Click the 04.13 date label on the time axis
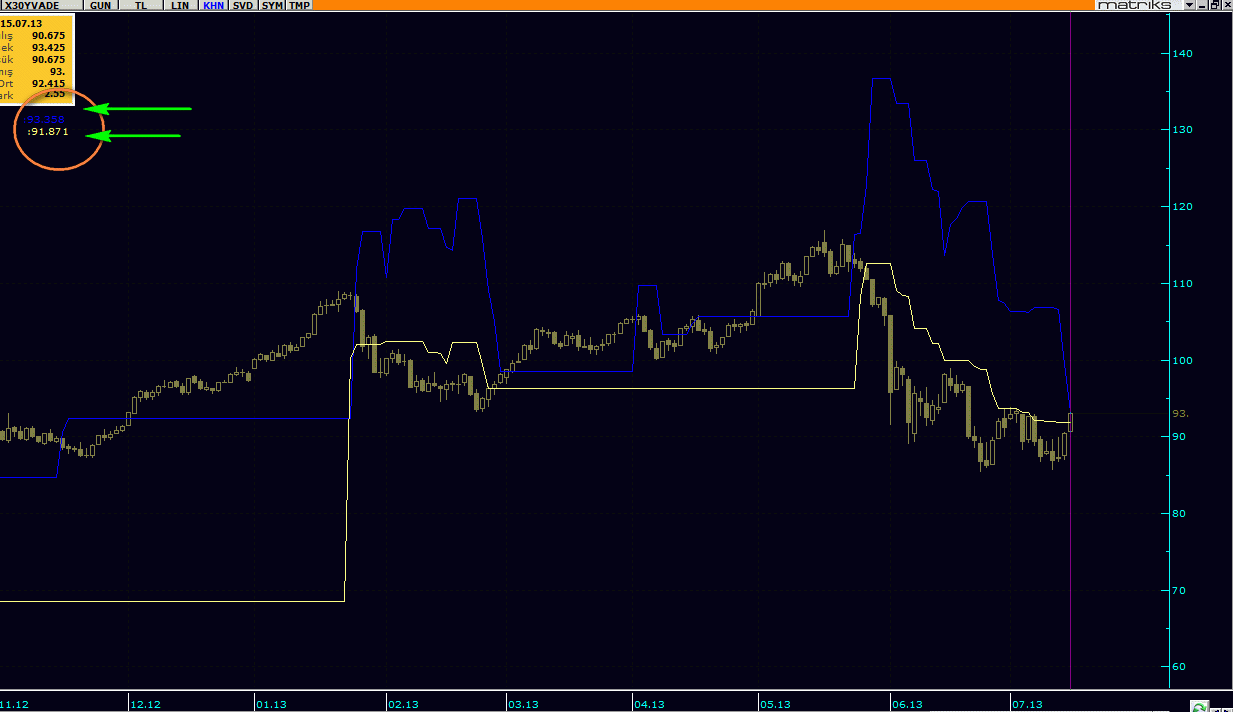Image resolution: width=1233 pixels, height=712 pixels. (649, 704)
